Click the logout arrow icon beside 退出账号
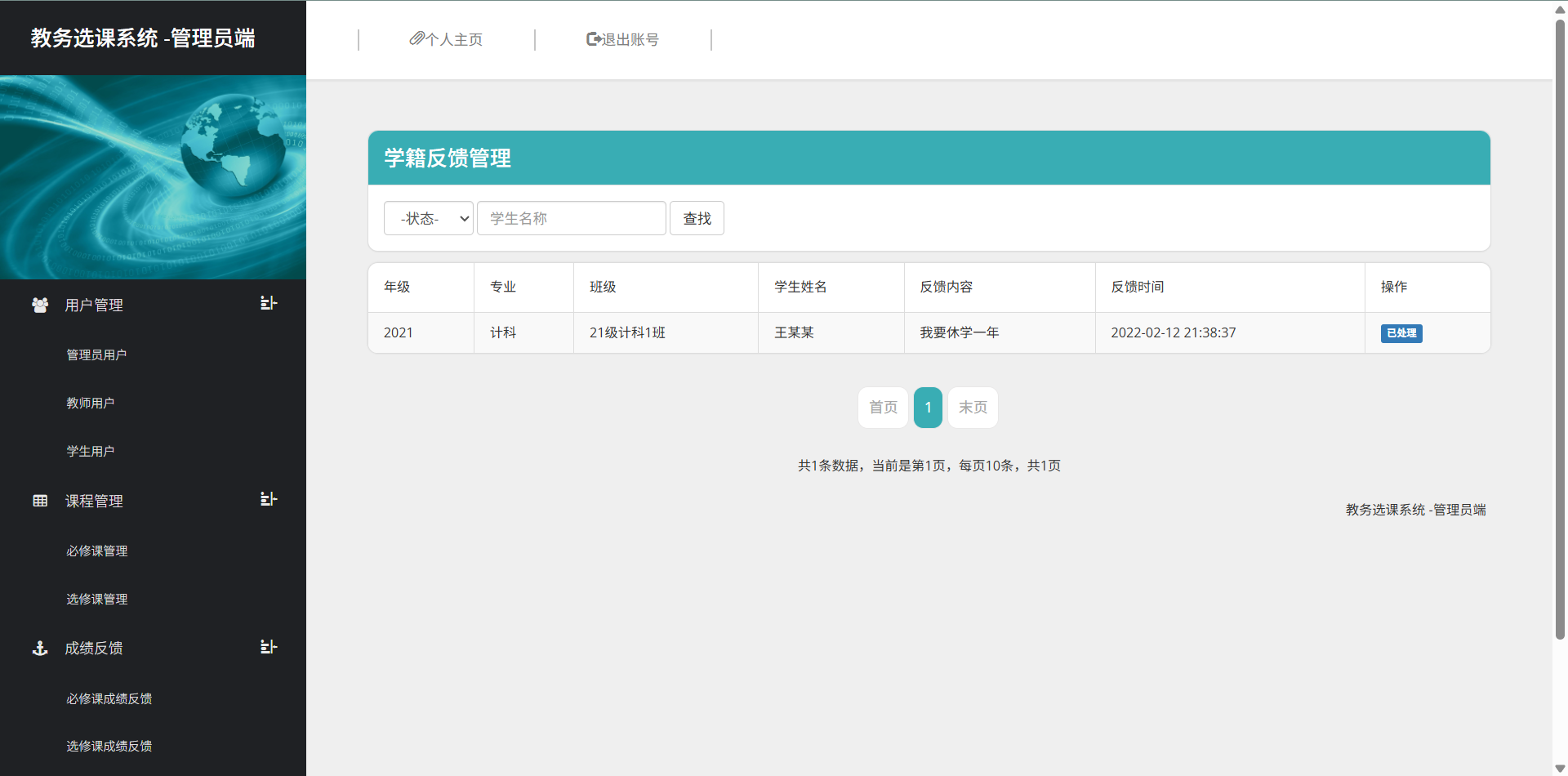 coord(594,38)
